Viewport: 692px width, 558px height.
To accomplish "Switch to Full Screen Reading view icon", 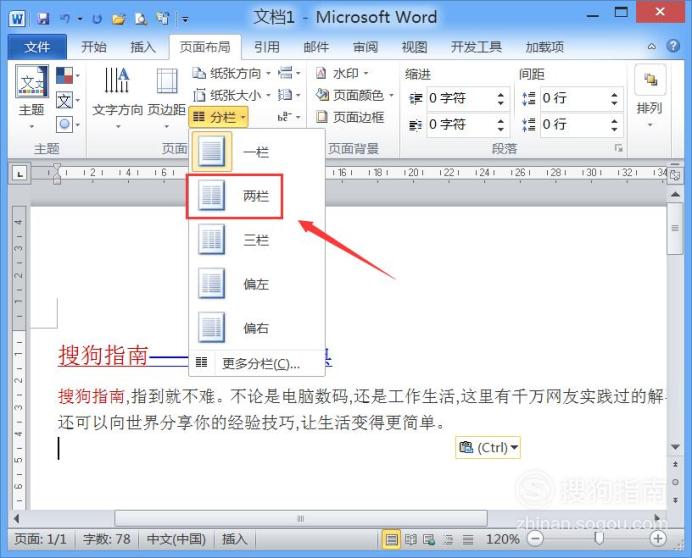I will (x=410, y=539).
